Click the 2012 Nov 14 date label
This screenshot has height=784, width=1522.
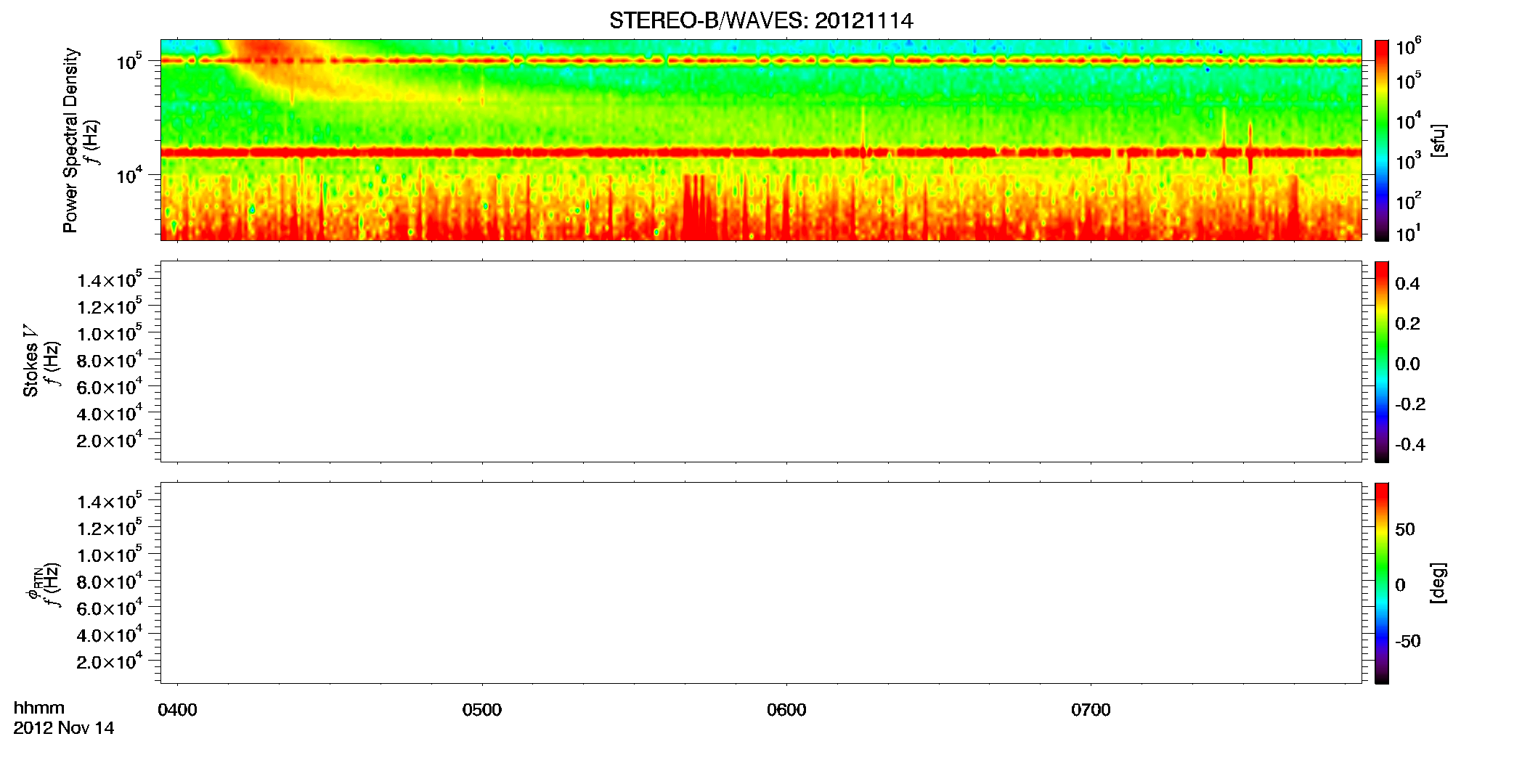click(64, 728)
